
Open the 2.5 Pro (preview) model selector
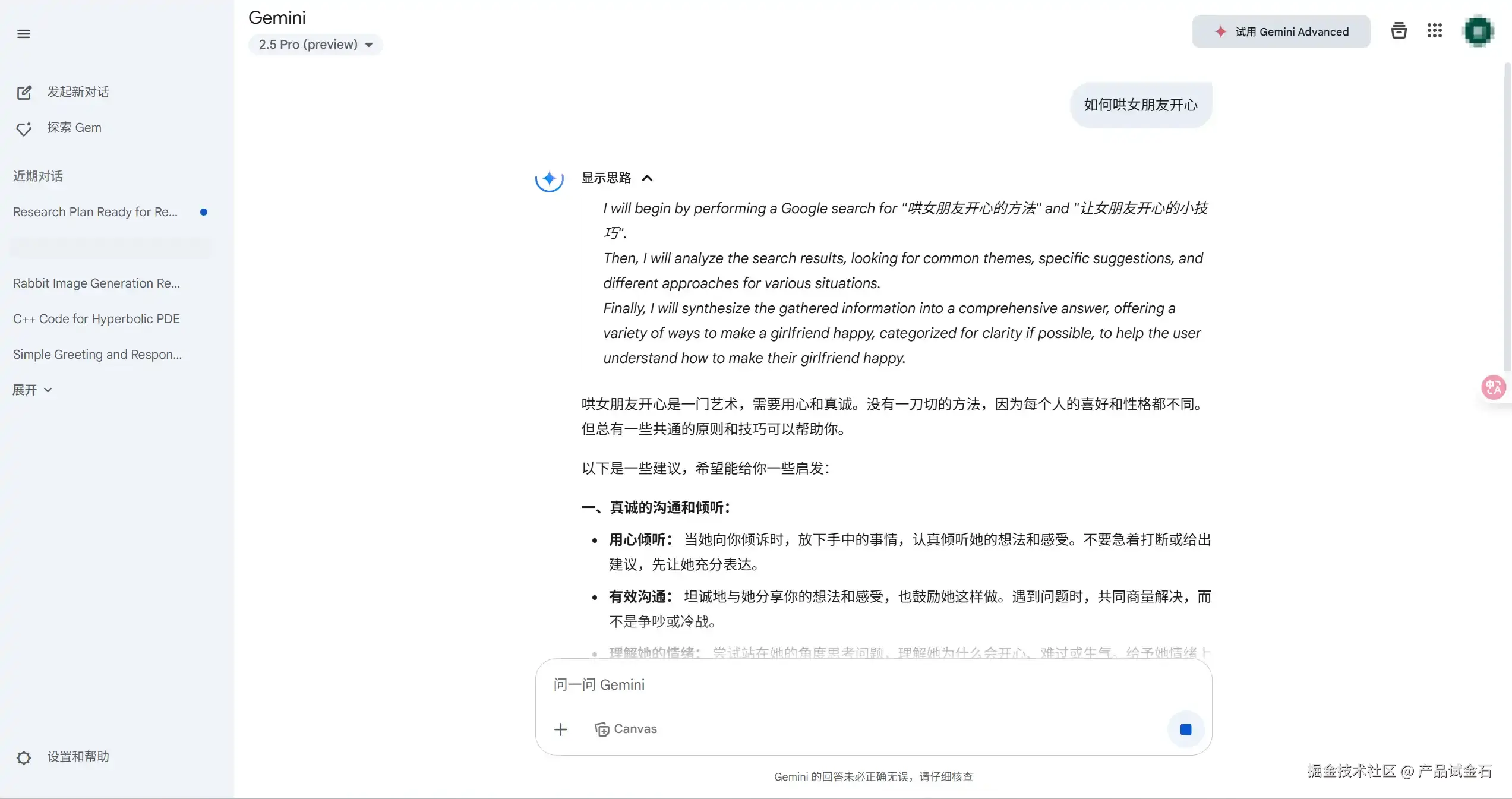point(315,44)
